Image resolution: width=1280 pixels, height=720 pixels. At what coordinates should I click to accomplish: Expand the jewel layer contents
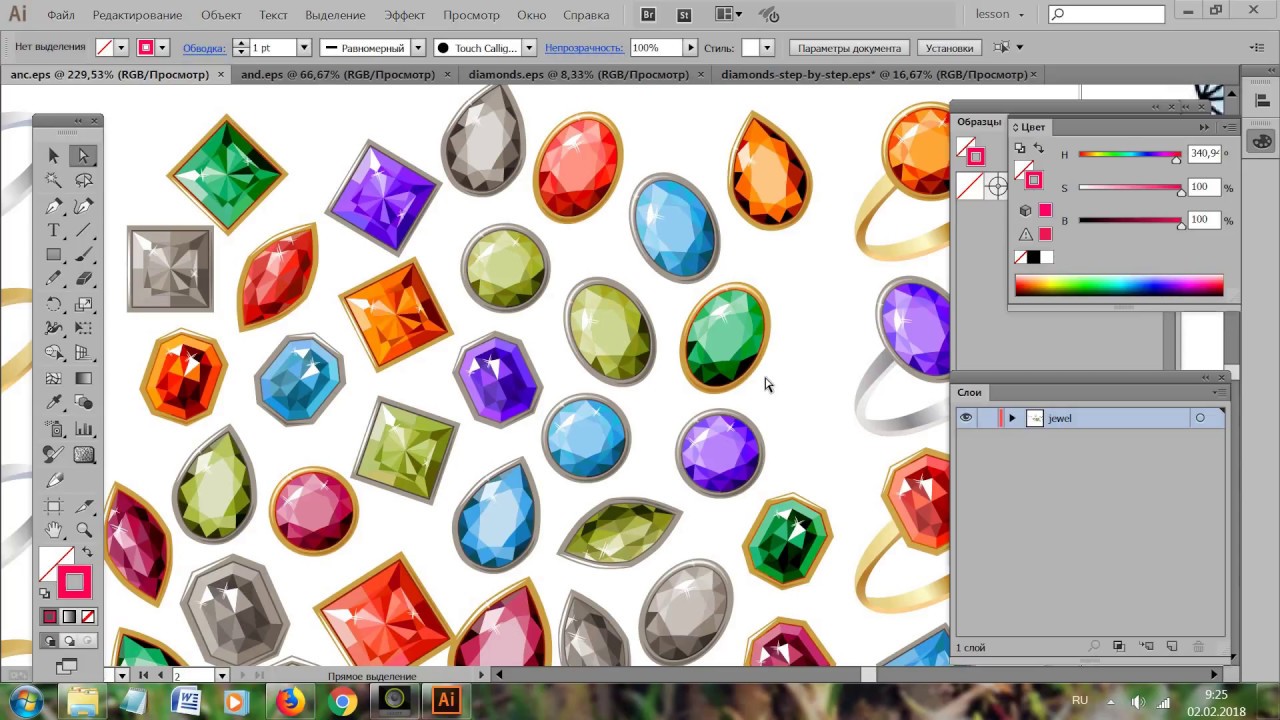(x=1012, y=418)
